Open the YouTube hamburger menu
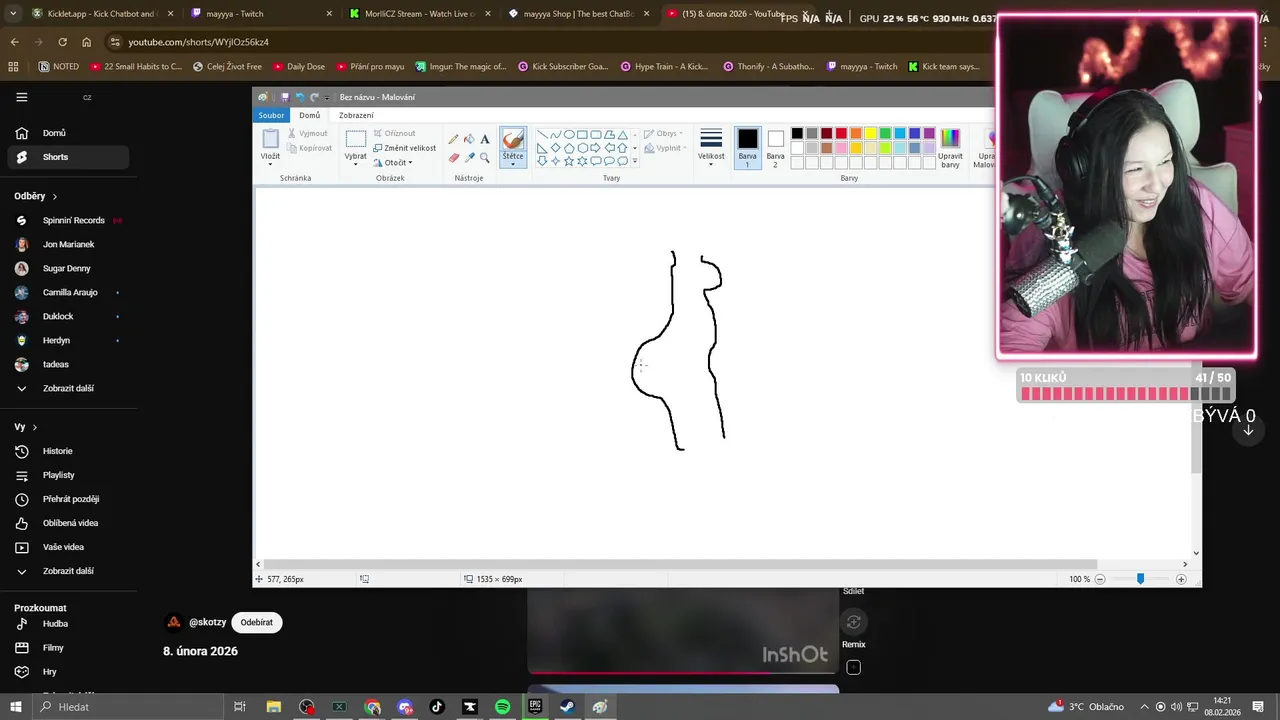This screenshot has height=720, width=1280. [x=22, y=97]
